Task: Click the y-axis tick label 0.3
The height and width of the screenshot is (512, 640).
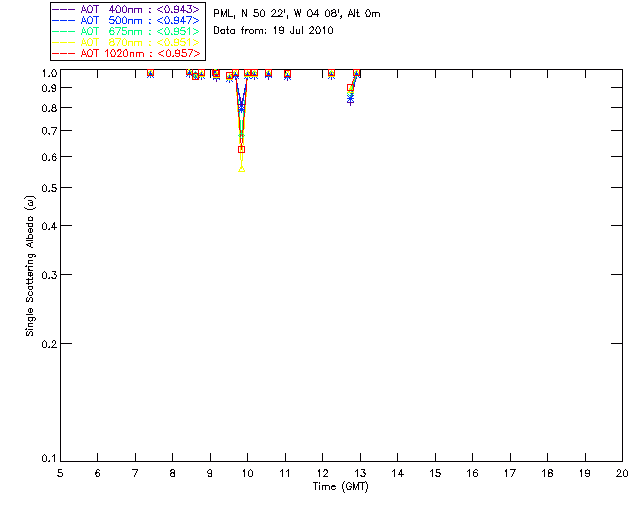Action: [49, 275]
